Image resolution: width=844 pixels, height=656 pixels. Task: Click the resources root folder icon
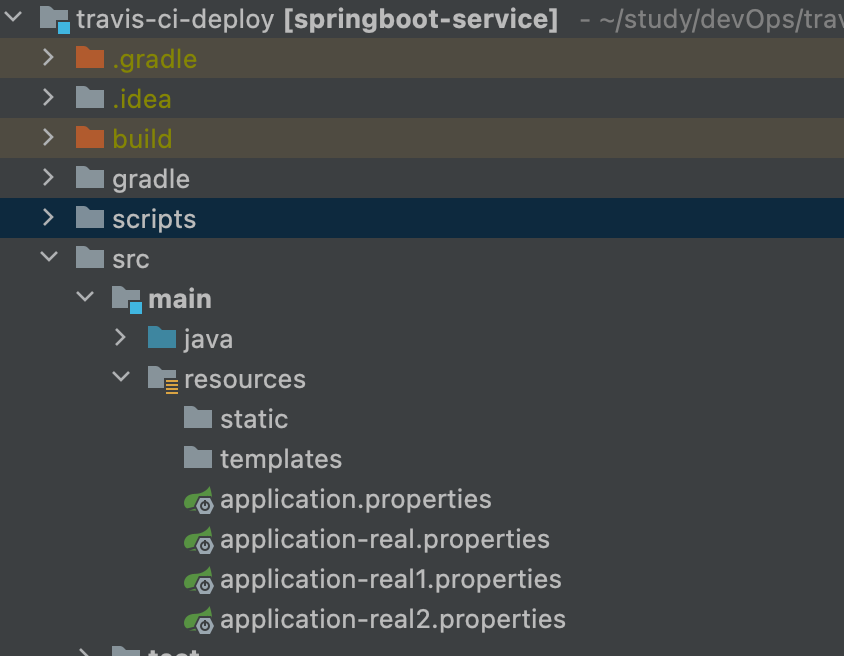pyautogui.click(x=163, y=379)
